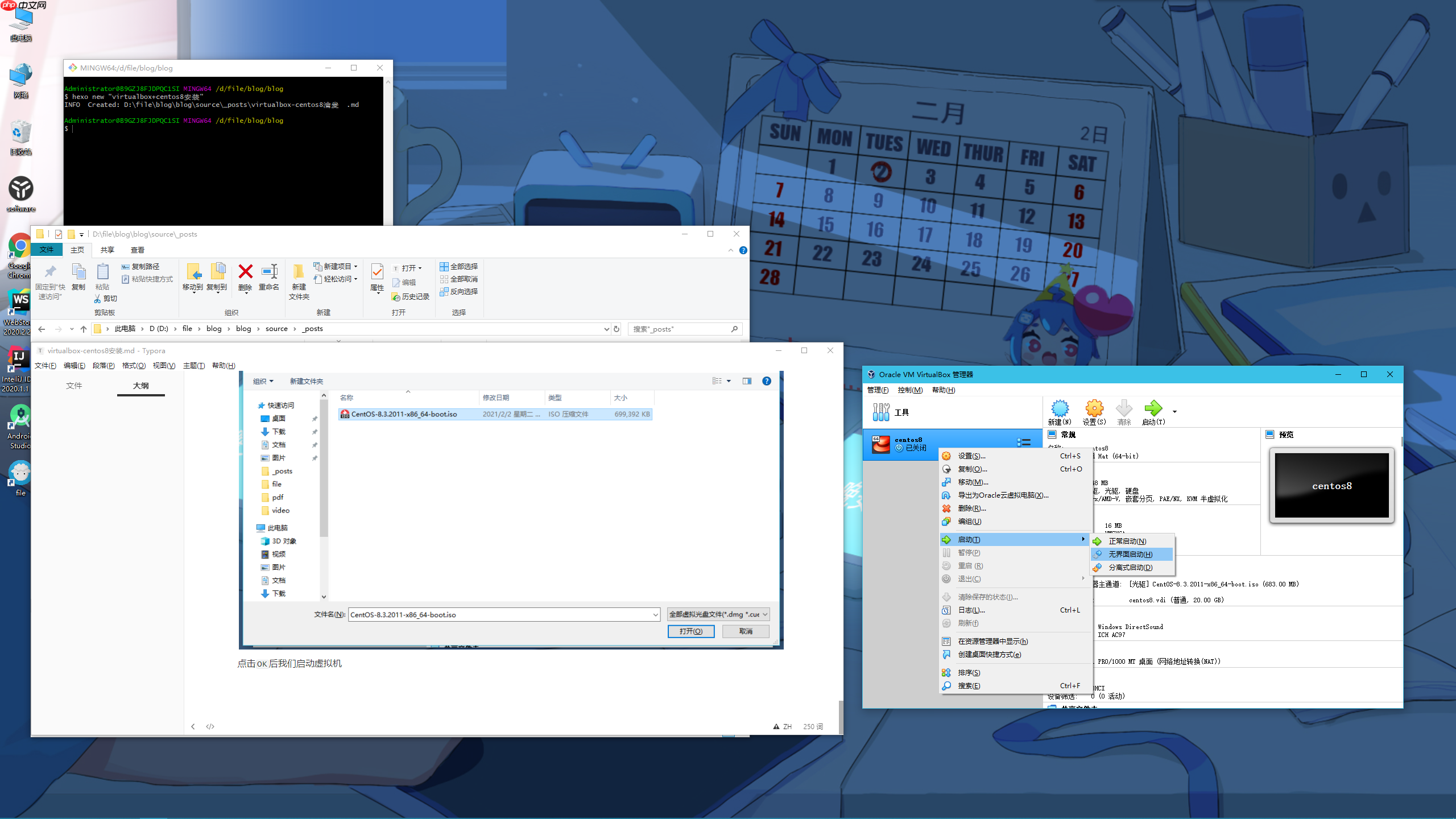
Task: Click inside the 搜索"_posts" search box
Action: (677, 329)
